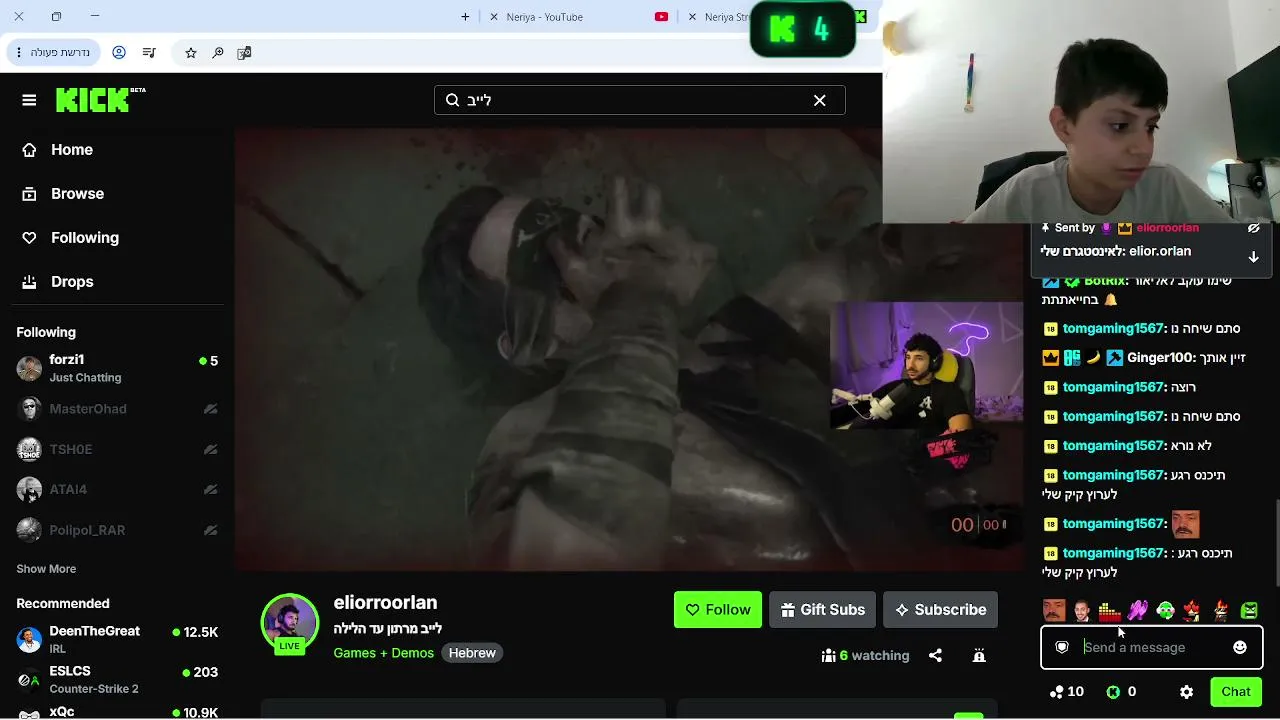This screenshot has width=1280, height=720.
Task: Send the message with Chat button
Action: point(1236,692)
